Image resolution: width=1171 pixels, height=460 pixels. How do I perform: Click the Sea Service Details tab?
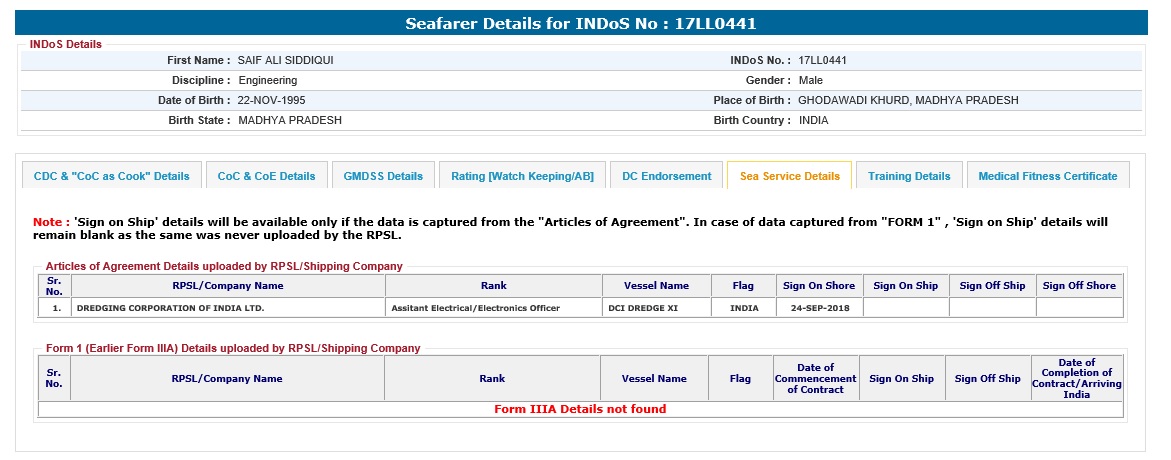coord(789,176)
